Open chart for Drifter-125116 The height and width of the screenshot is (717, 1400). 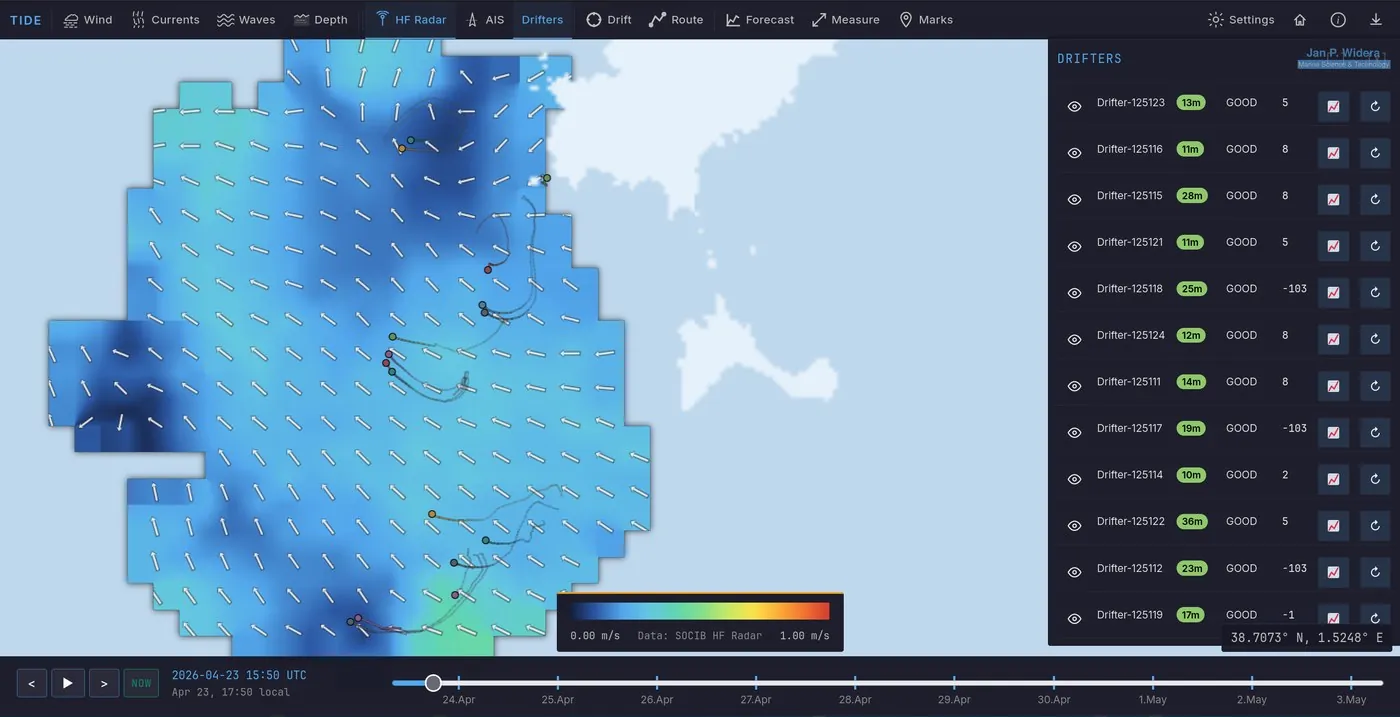click(1333, 153)
